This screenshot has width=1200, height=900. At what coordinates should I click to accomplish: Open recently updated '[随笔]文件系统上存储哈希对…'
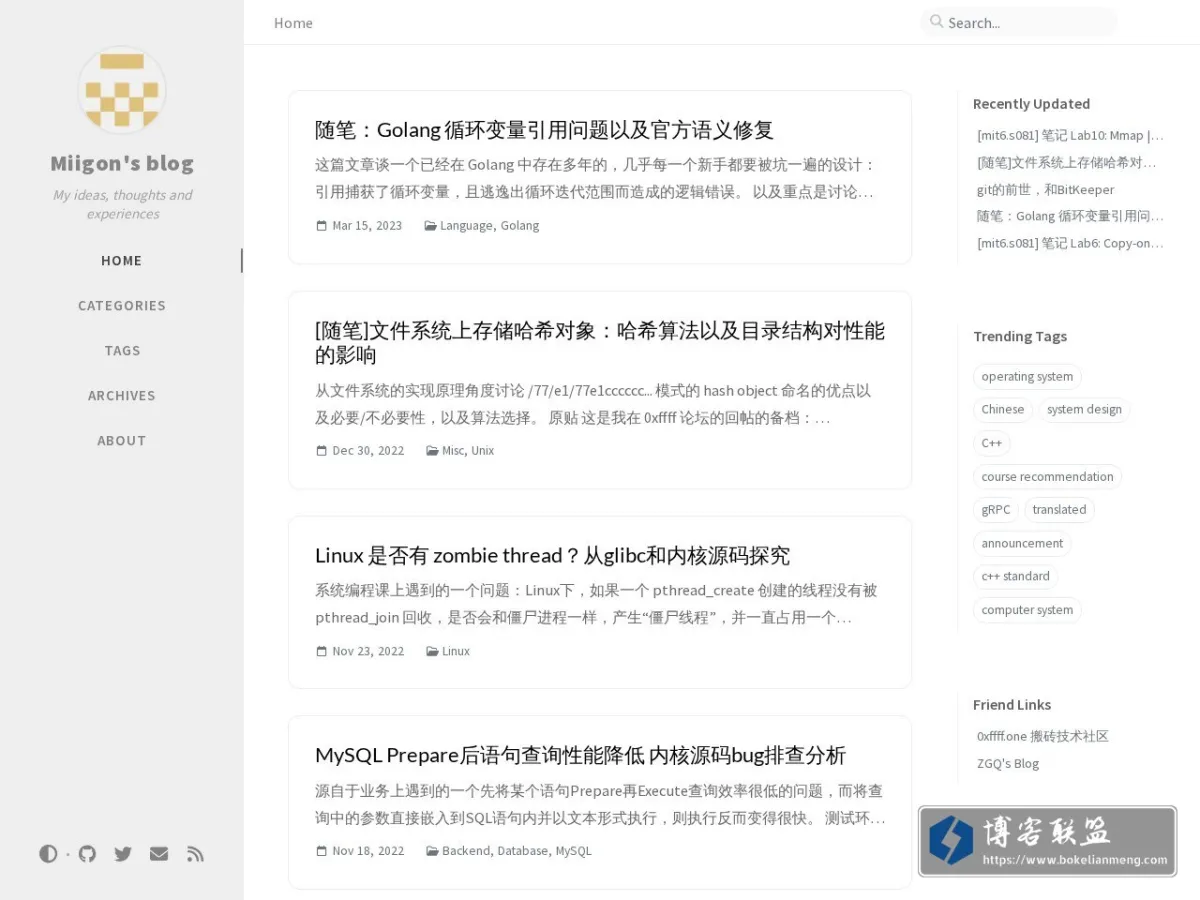tap(1067, 162)
